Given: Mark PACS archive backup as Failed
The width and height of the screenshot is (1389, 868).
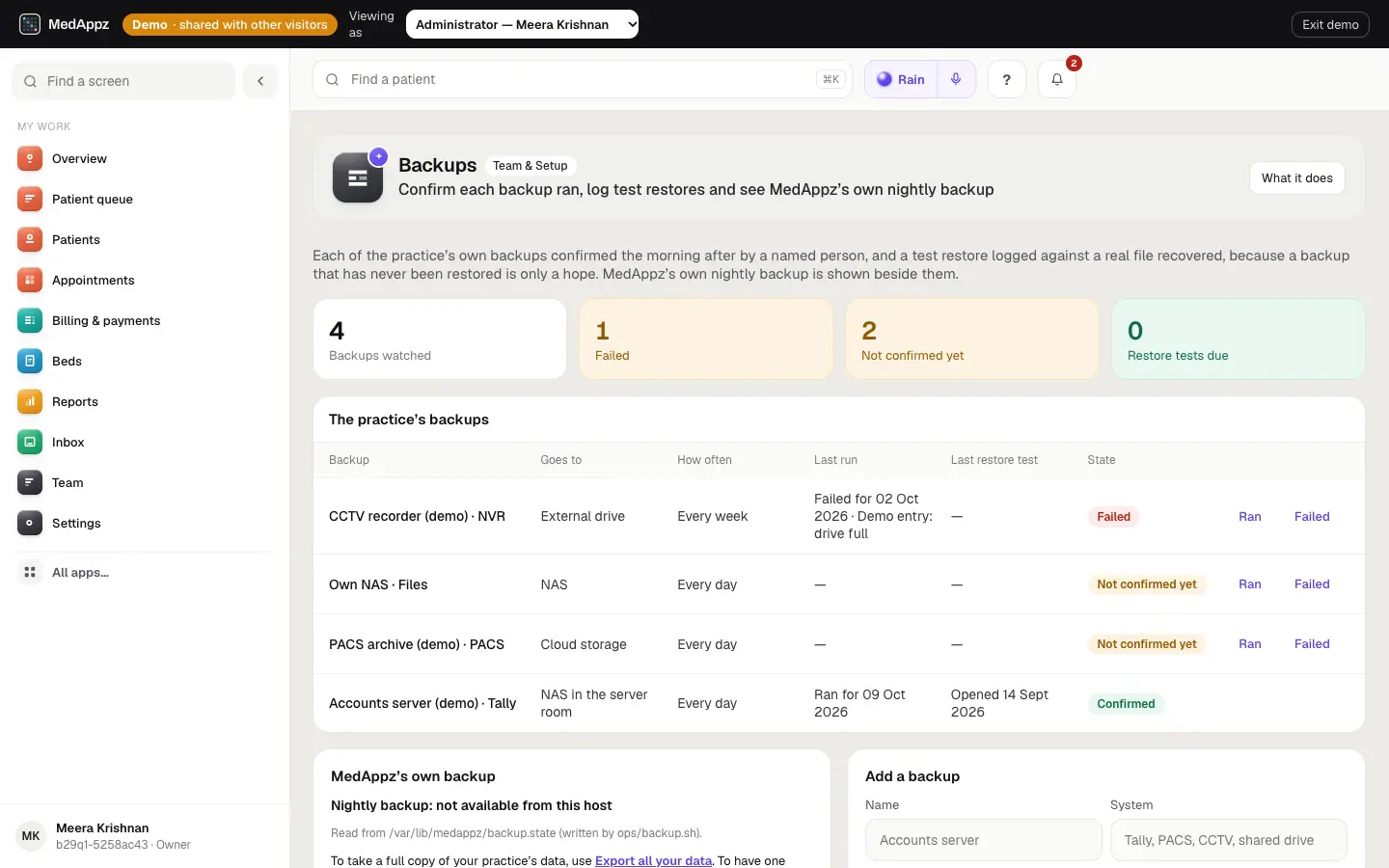Looking at the screenshot, I should pos(1312,643).
